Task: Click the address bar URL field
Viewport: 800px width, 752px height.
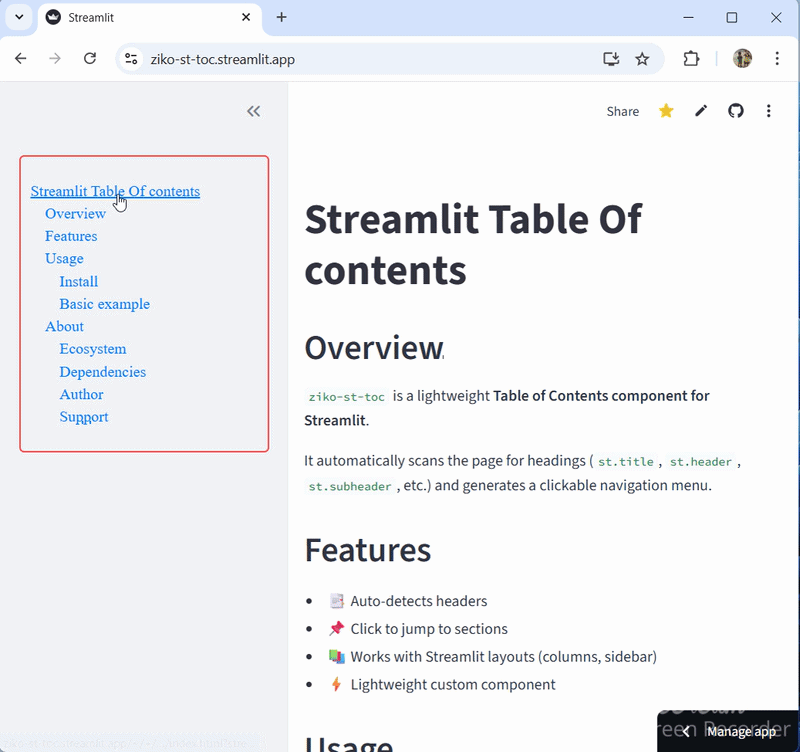Action: [360, 59]
